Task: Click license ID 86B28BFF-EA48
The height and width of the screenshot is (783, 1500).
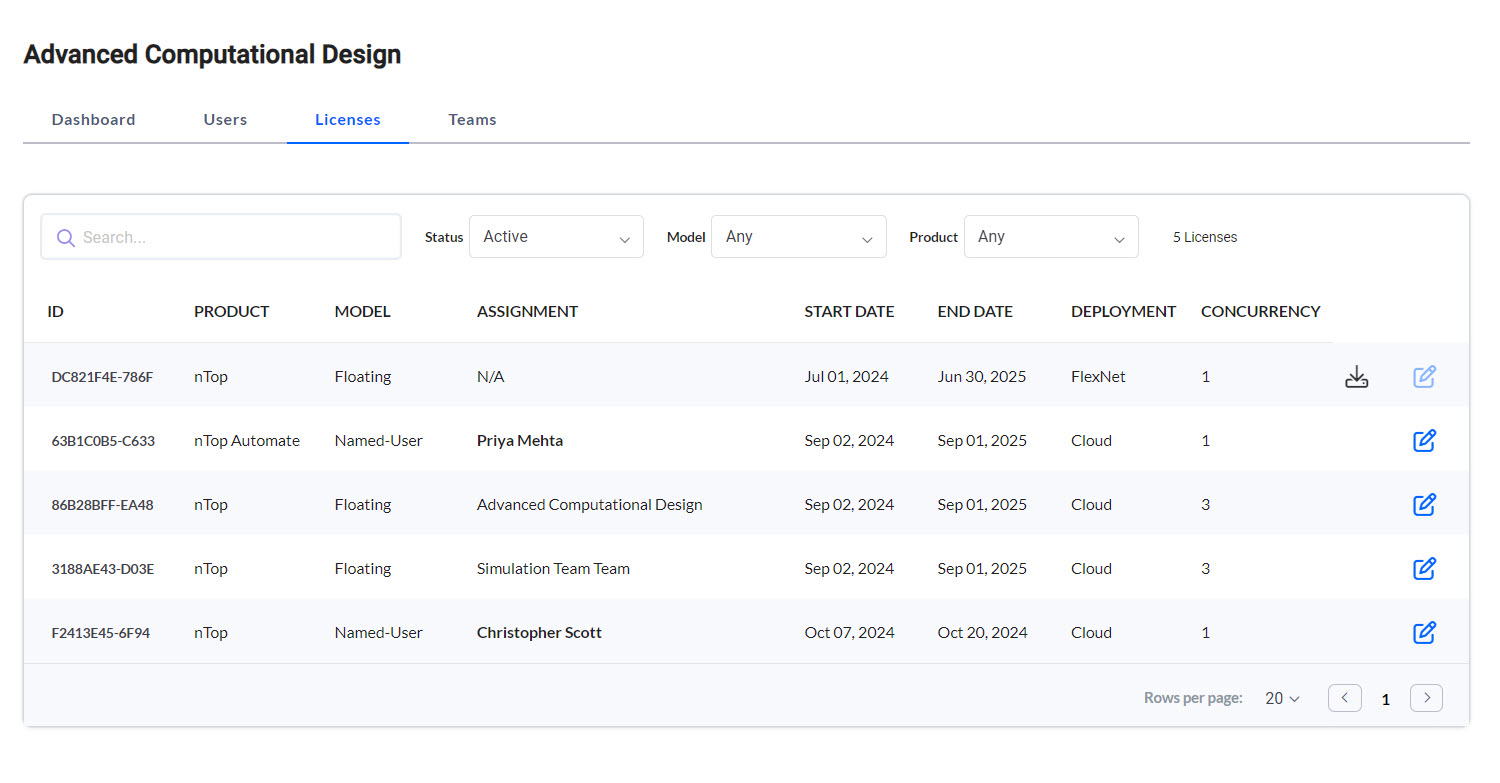Action: (102, 505)
